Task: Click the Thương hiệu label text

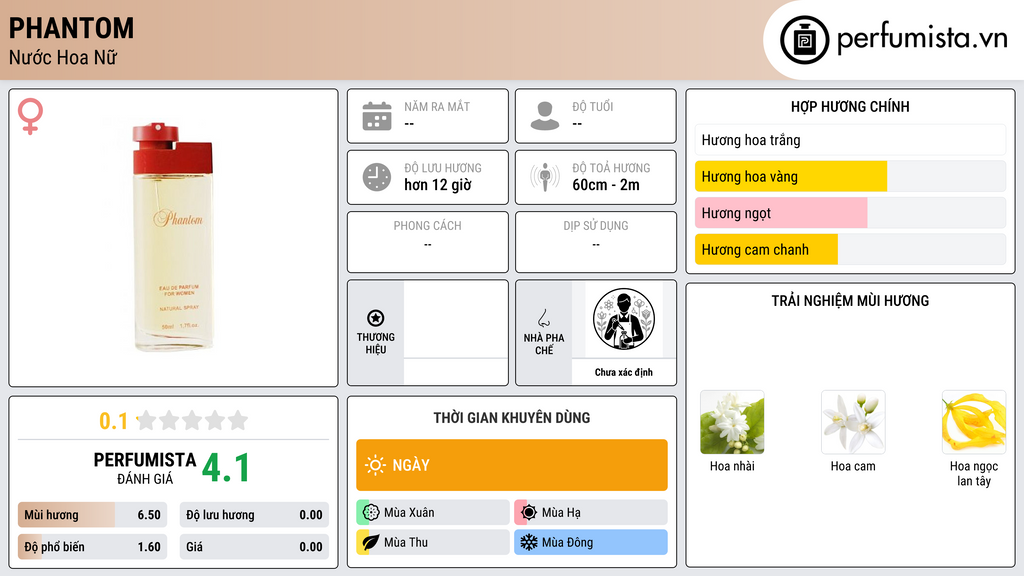Action: (x=376, y=344)
